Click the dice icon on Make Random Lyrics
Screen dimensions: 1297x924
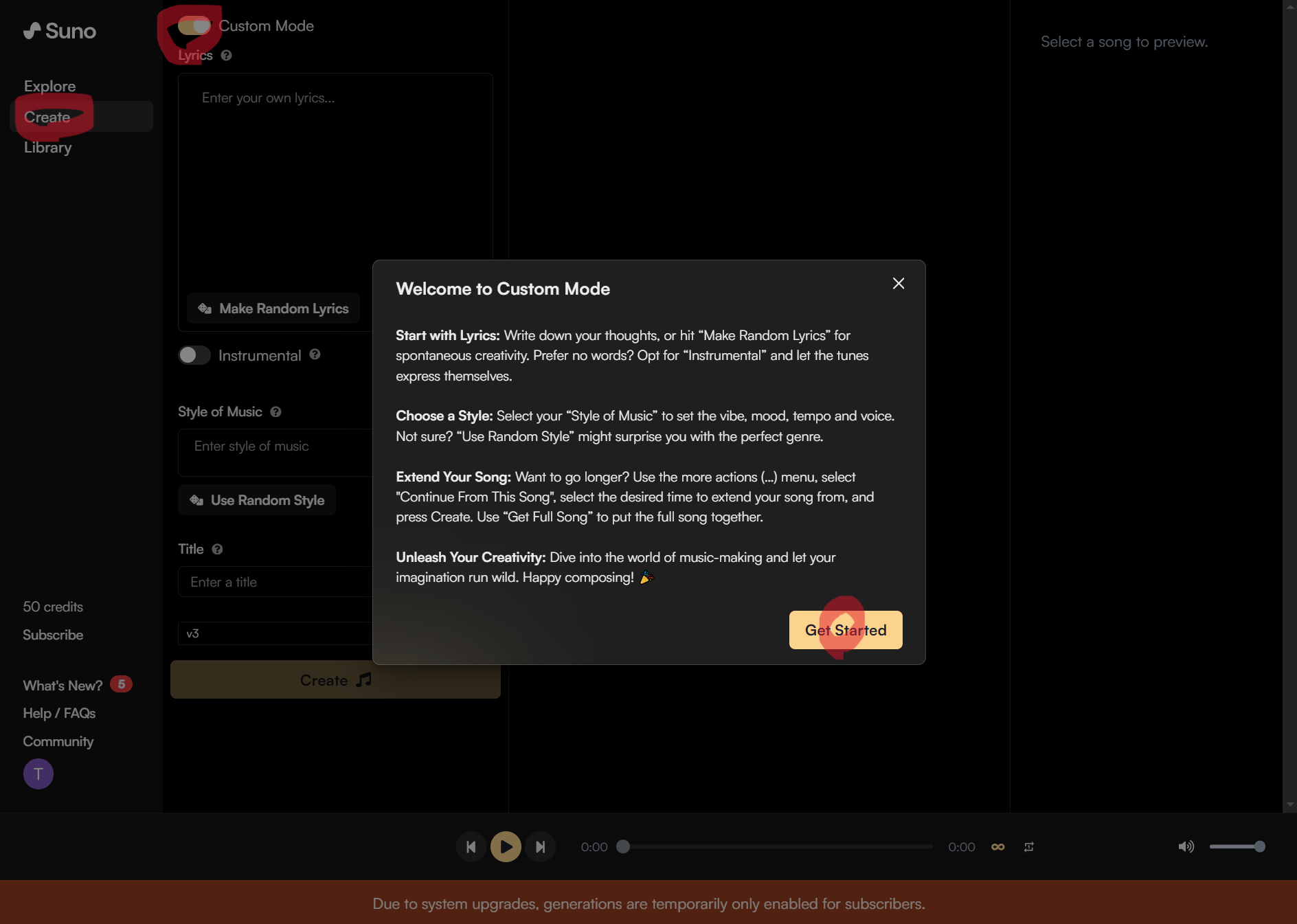[205, 308]
